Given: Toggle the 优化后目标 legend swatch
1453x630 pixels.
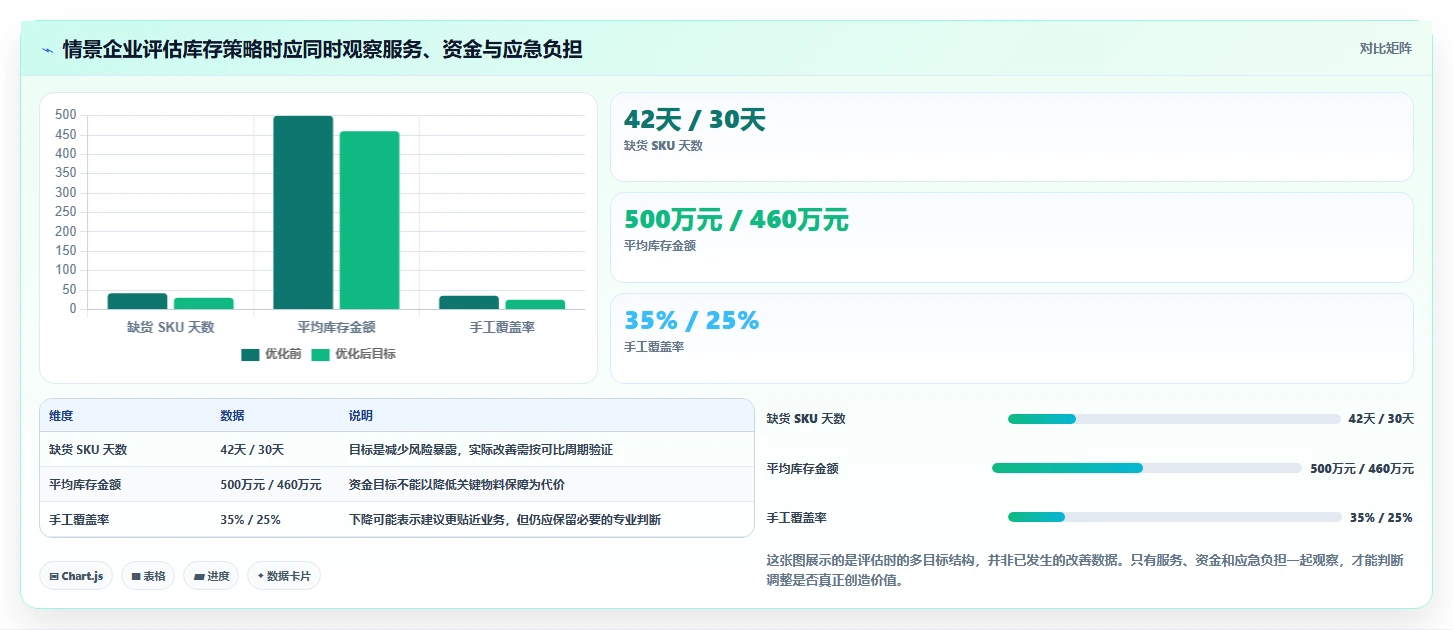Looking at the screenshot, I should coord(320,354).
